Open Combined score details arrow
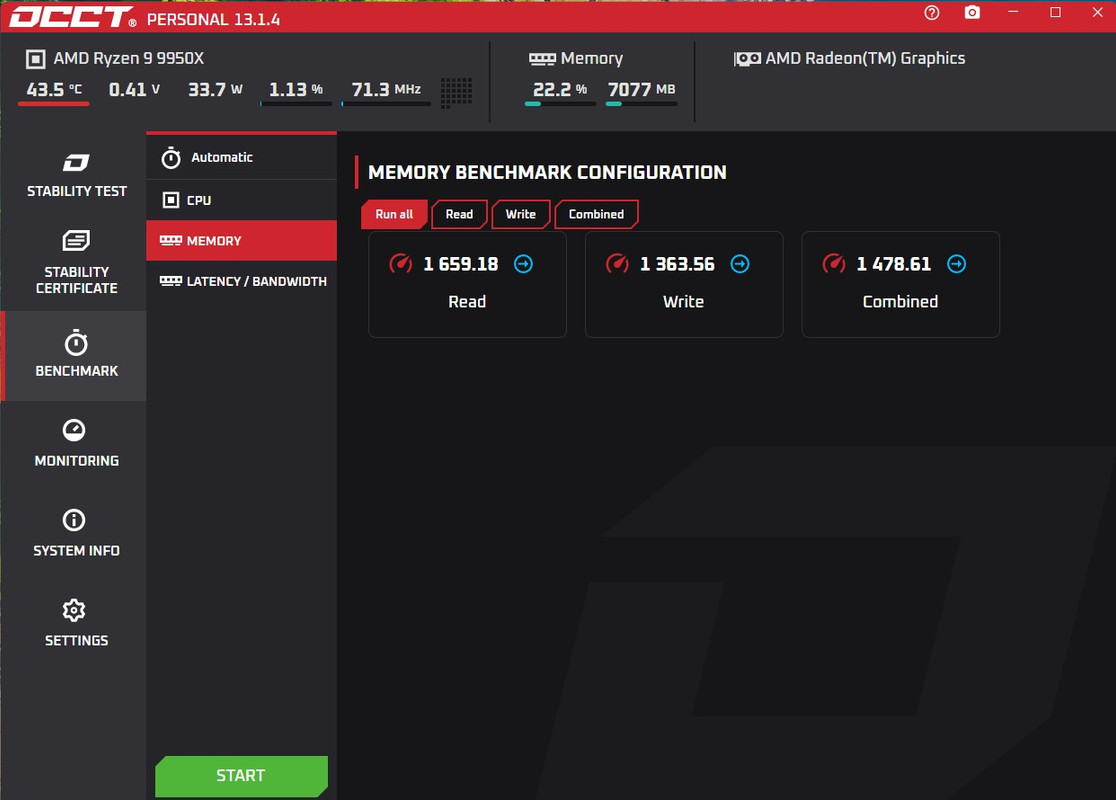Image resolution: width=1116 pixels, height=800 pixels. 957,264
